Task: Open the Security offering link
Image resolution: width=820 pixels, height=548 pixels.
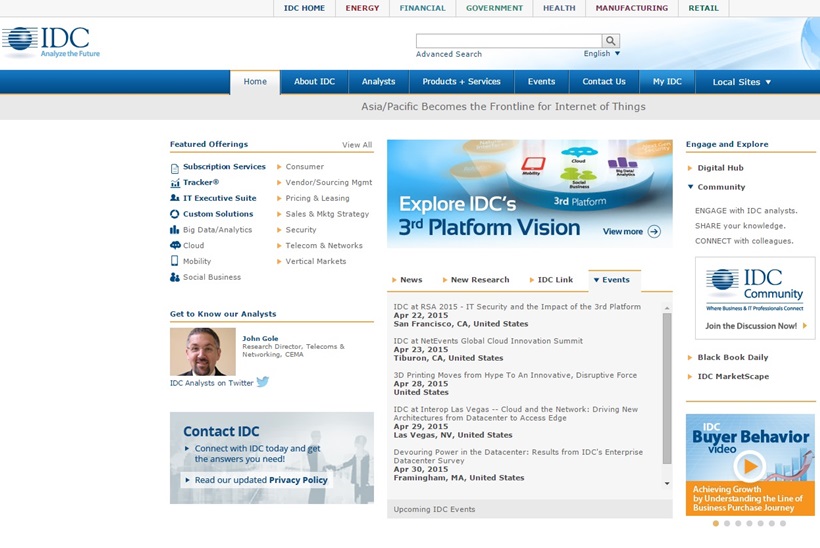Action: coord(301,230)
